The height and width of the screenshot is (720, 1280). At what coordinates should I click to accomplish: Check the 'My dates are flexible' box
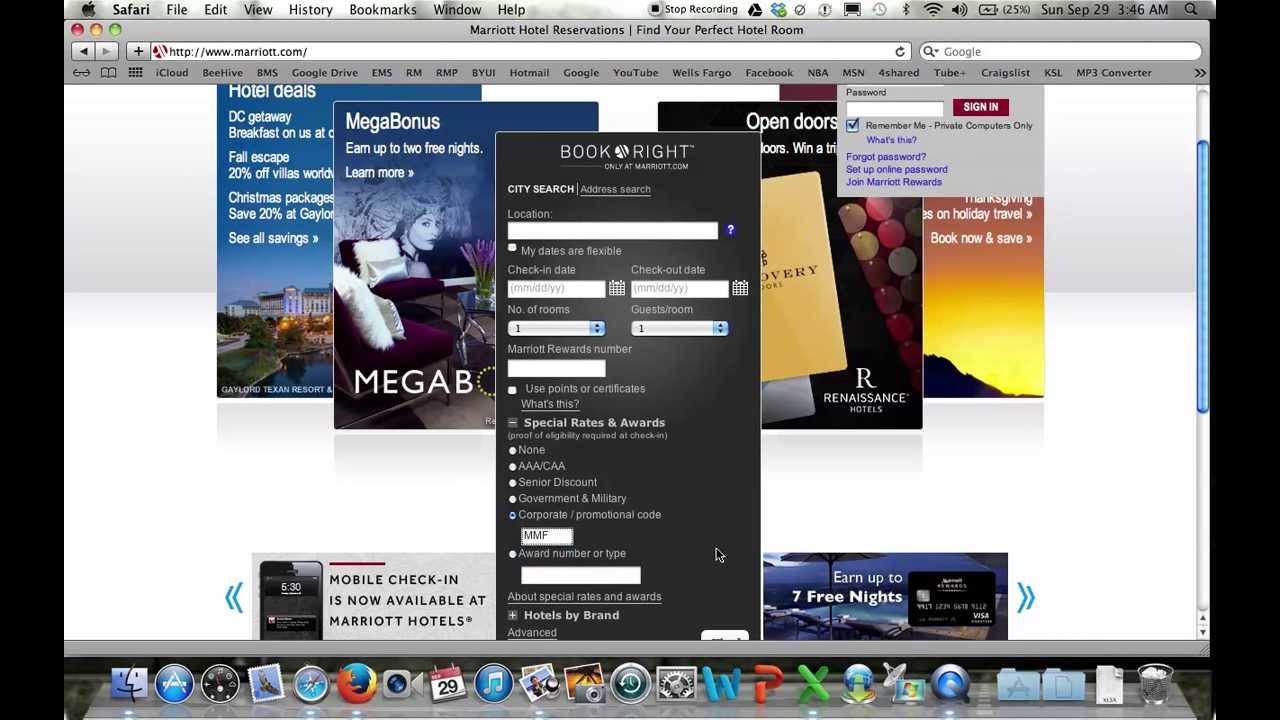pyautogui.click(x=513, y=249)
